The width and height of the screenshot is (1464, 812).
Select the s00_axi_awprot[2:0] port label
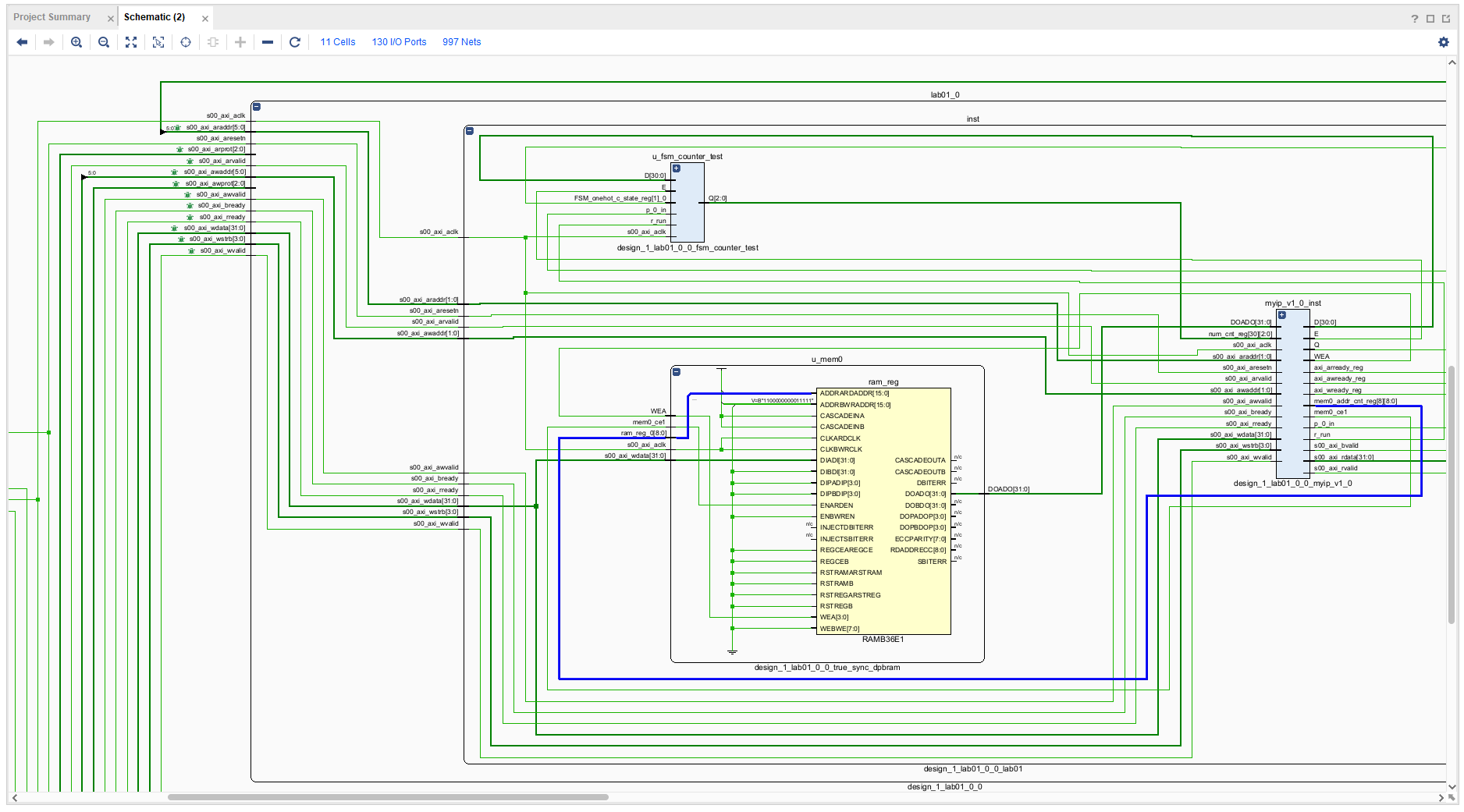(x=215, y=183)
